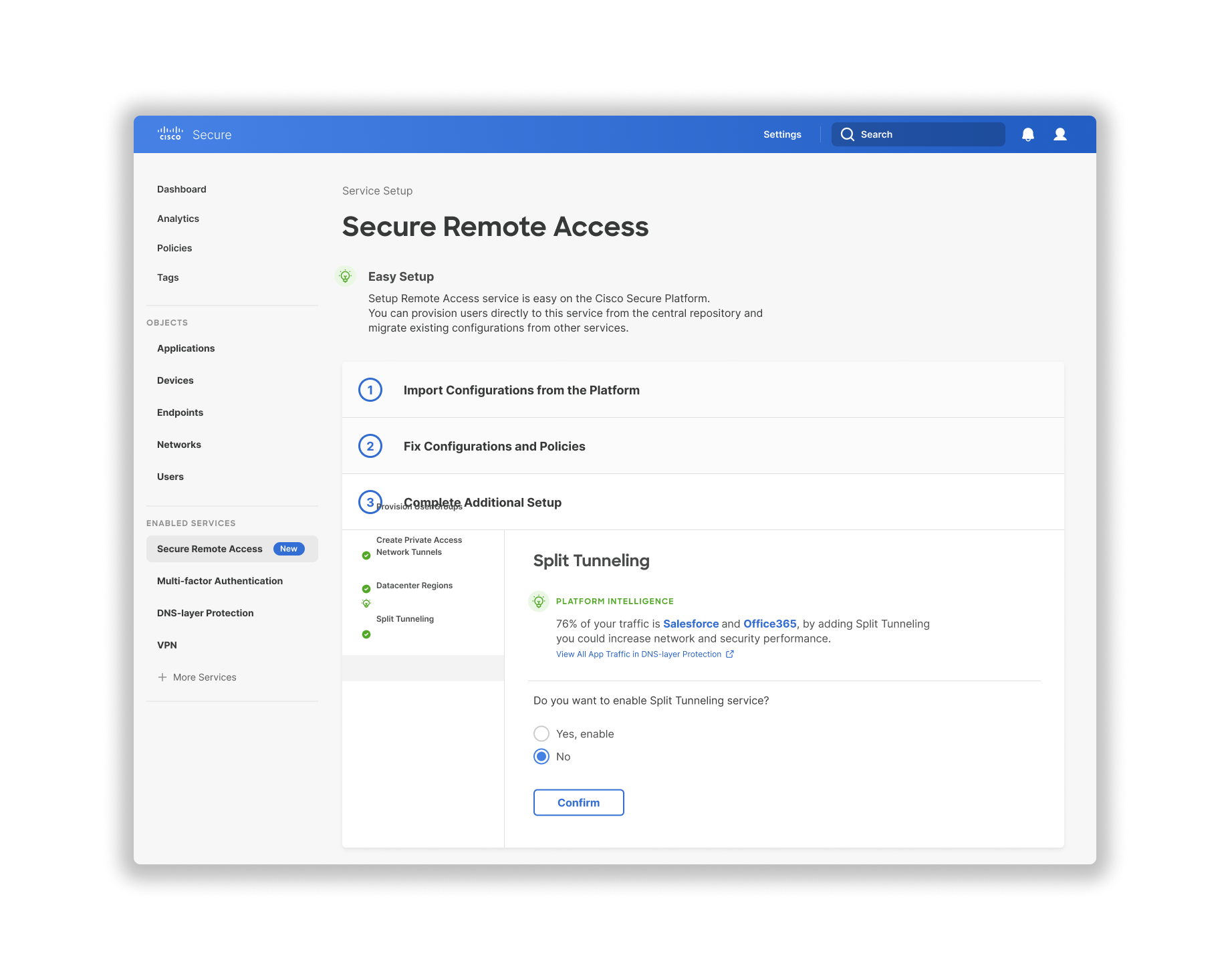Click the external link icon after DNS-layer Protection
The height and width of the screenshot is (980, 1230).
[730, 654]
